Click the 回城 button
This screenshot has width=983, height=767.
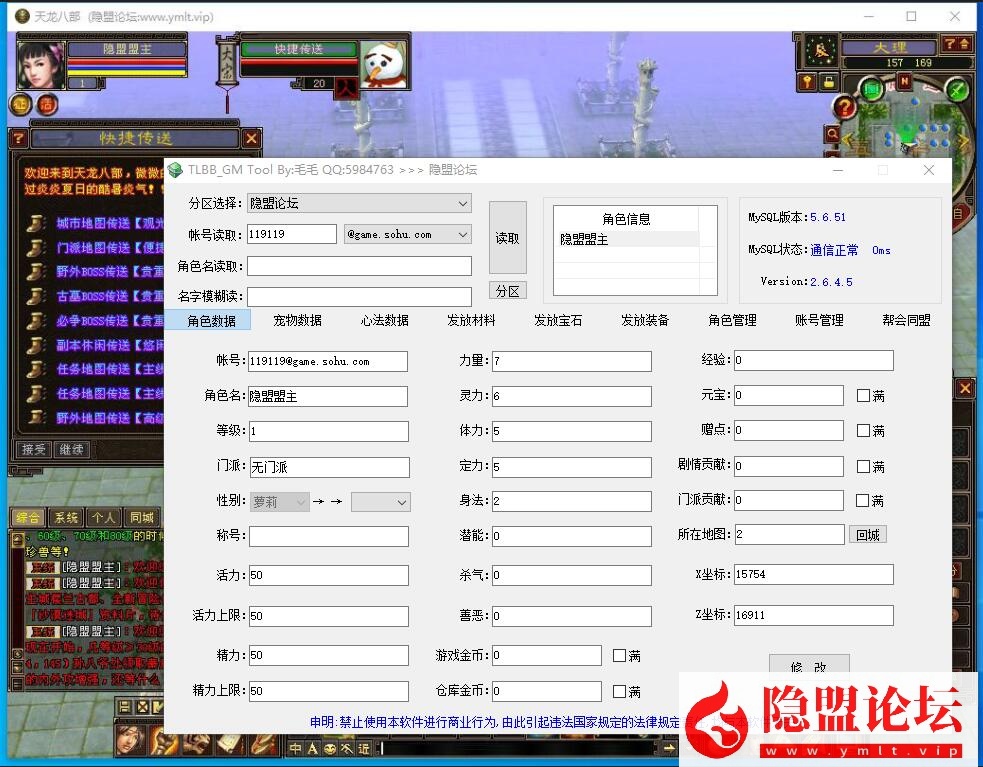(868, 534)
